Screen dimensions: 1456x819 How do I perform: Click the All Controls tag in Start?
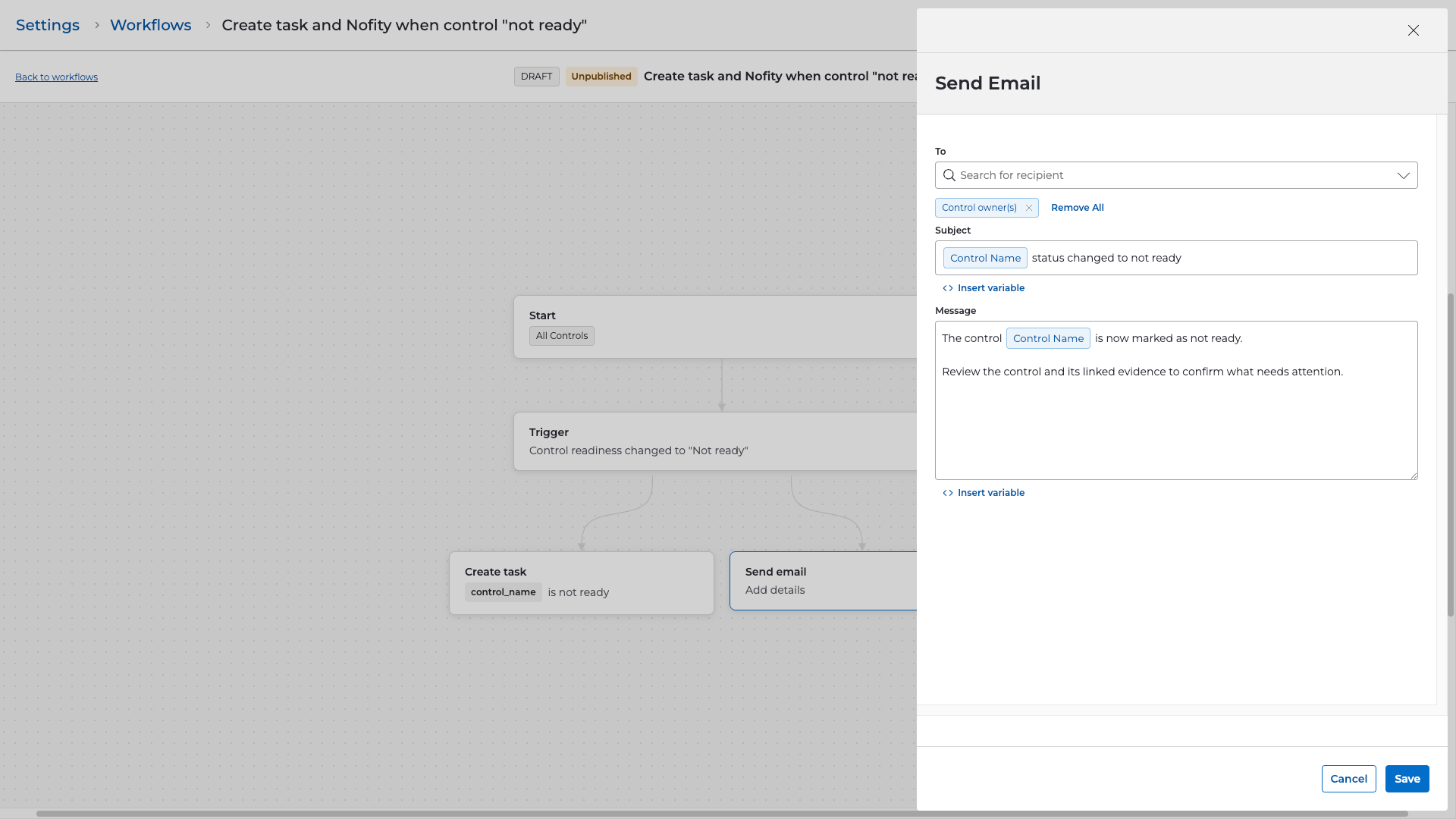pos(561,336)
